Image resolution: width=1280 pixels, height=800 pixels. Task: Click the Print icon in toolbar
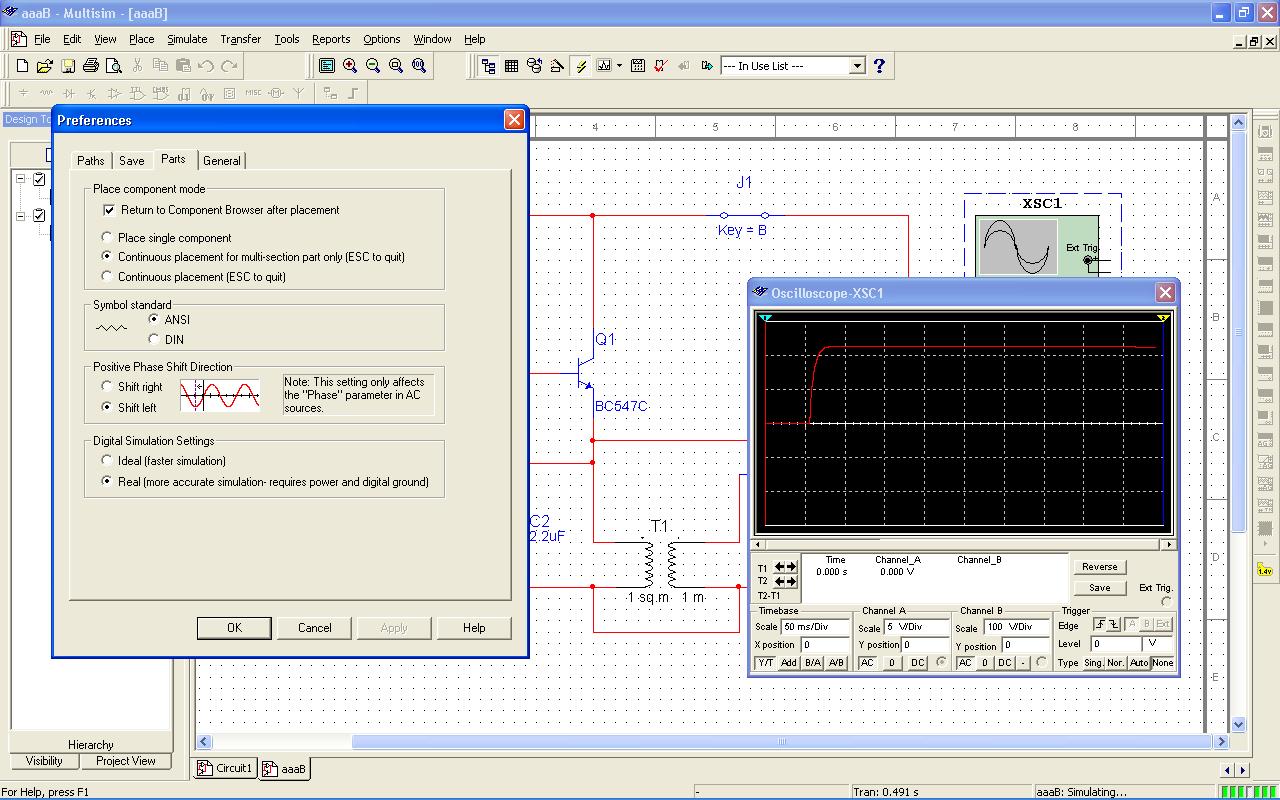(x=91, y=66)
